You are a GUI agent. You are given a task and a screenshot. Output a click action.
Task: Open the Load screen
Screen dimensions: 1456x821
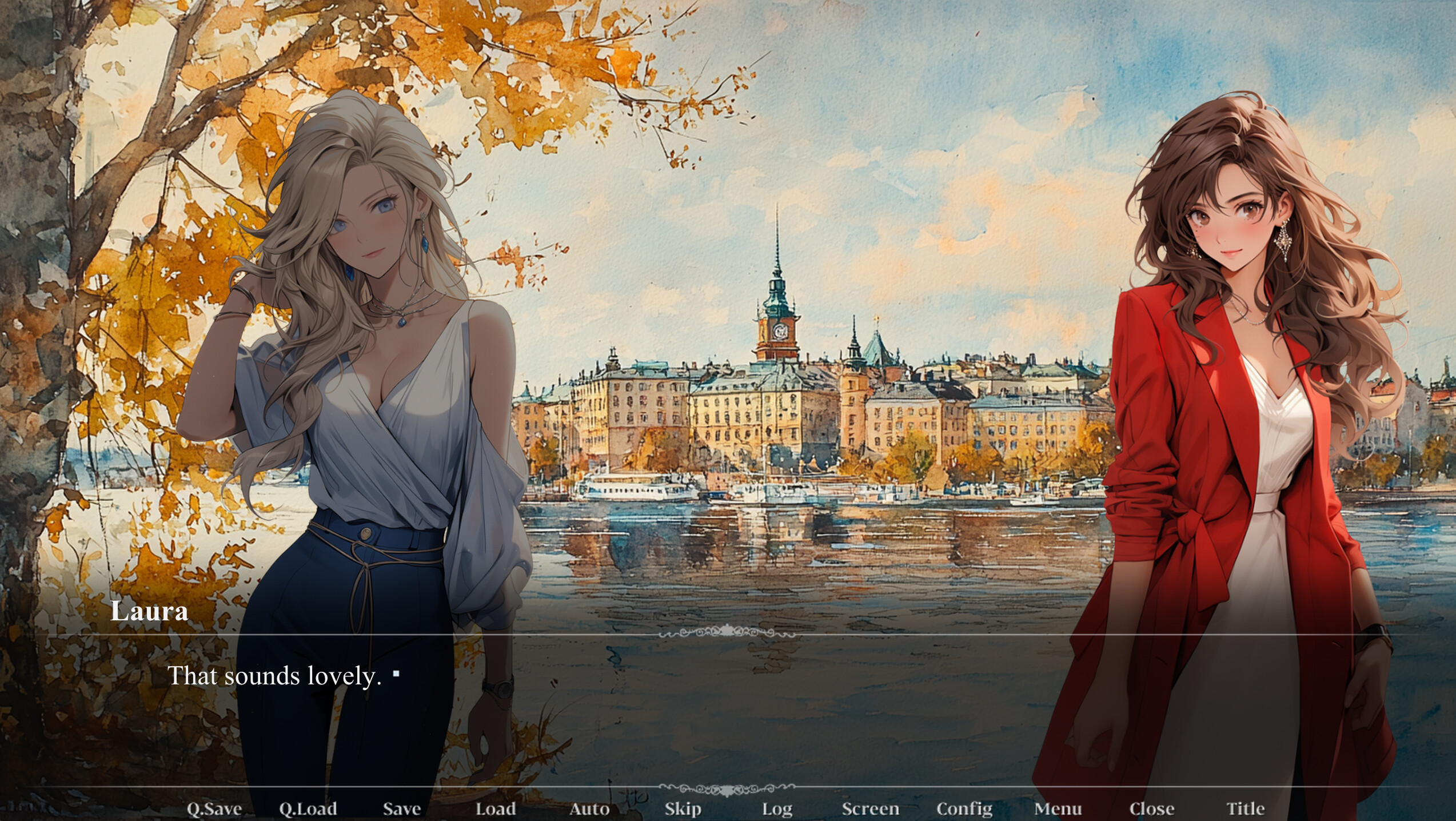[x=497, y=808]
